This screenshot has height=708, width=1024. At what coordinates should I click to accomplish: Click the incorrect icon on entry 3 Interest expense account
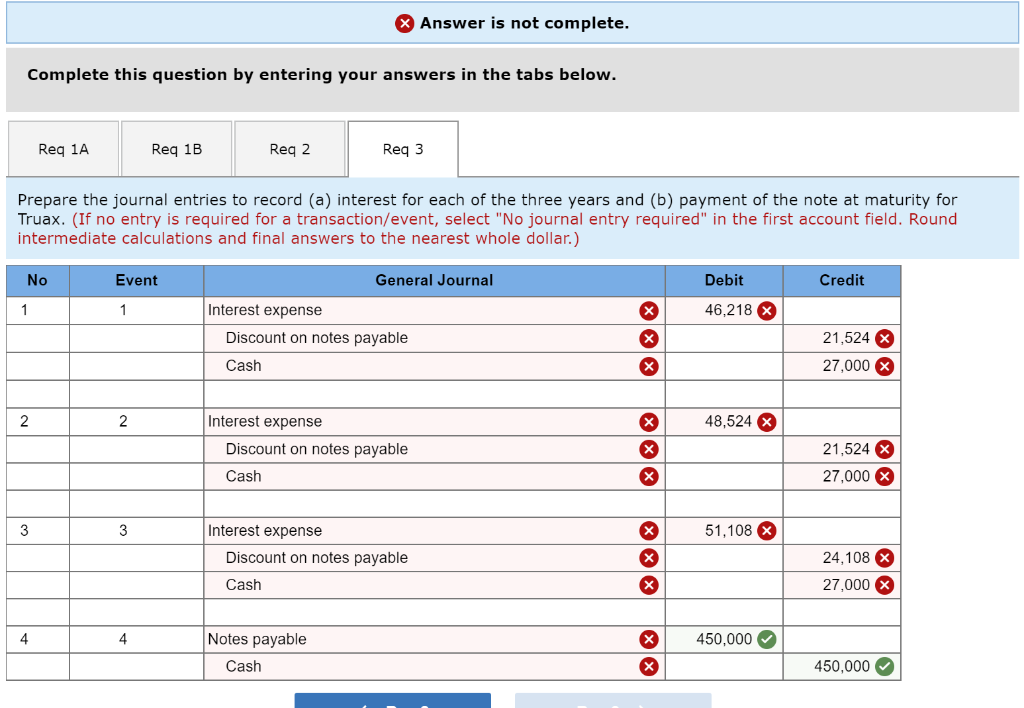click(648, 531)
